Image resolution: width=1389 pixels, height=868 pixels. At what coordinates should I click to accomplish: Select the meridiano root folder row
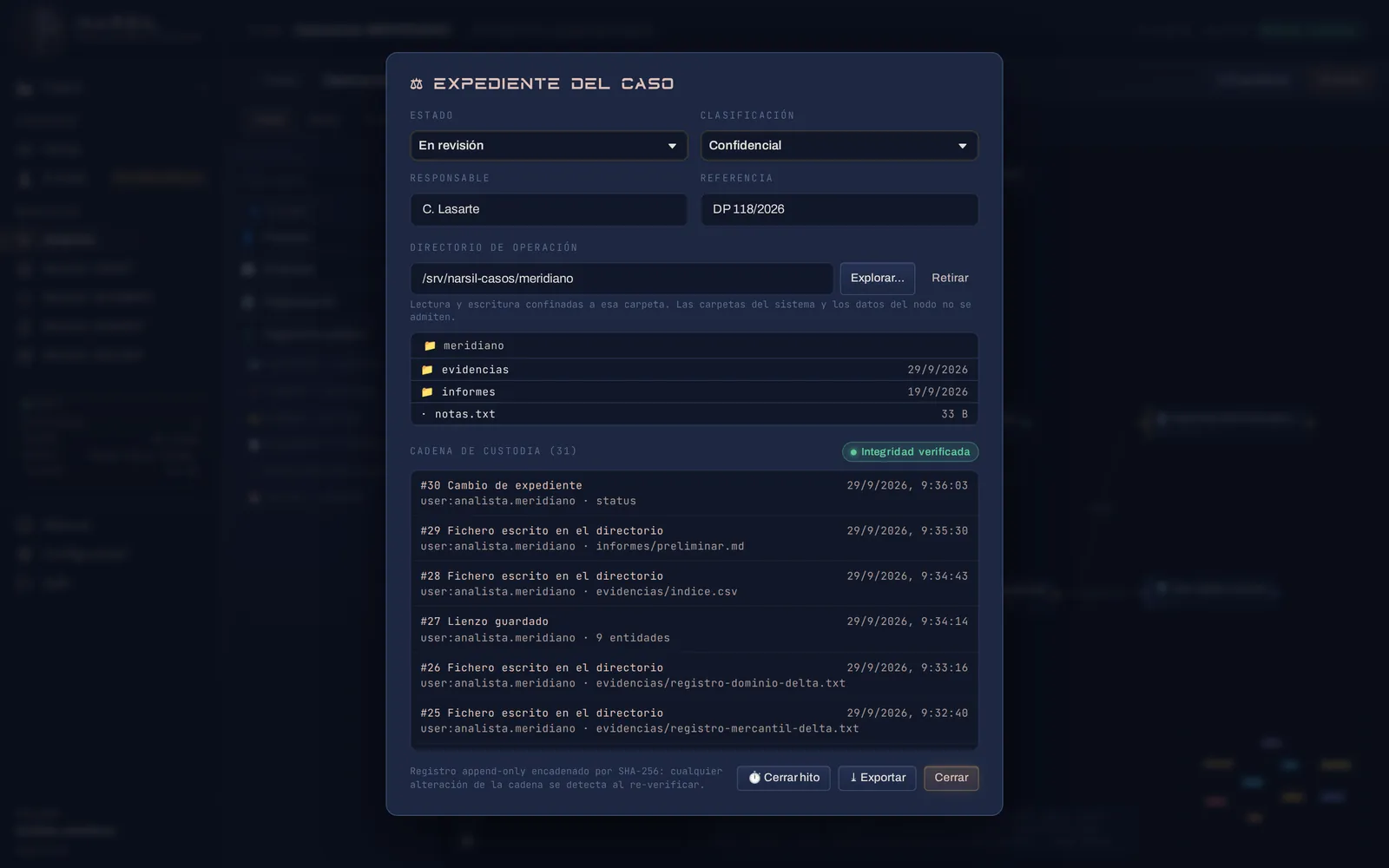click(694, 345)
